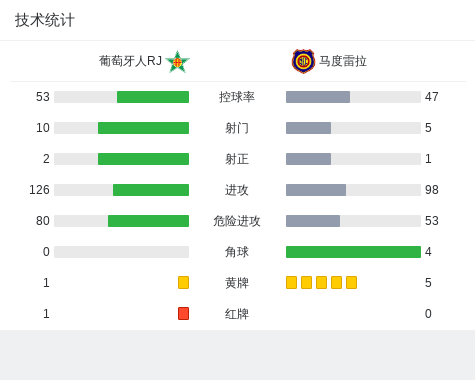Click the 控球率 stat label
The image size is (475, 380).
point(237,97)
